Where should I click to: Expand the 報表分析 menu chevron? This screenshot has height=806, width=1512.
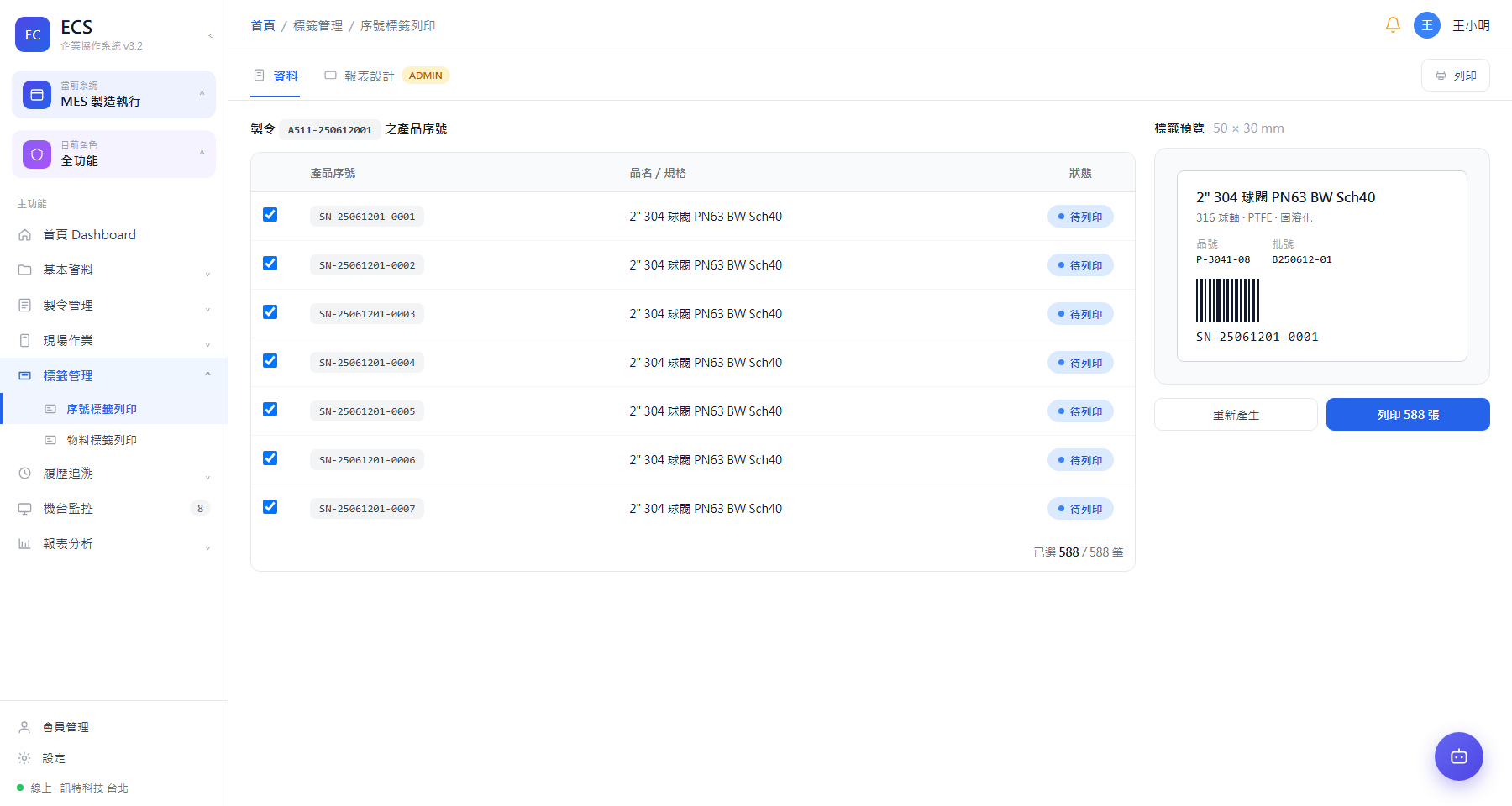coord(207,547)
